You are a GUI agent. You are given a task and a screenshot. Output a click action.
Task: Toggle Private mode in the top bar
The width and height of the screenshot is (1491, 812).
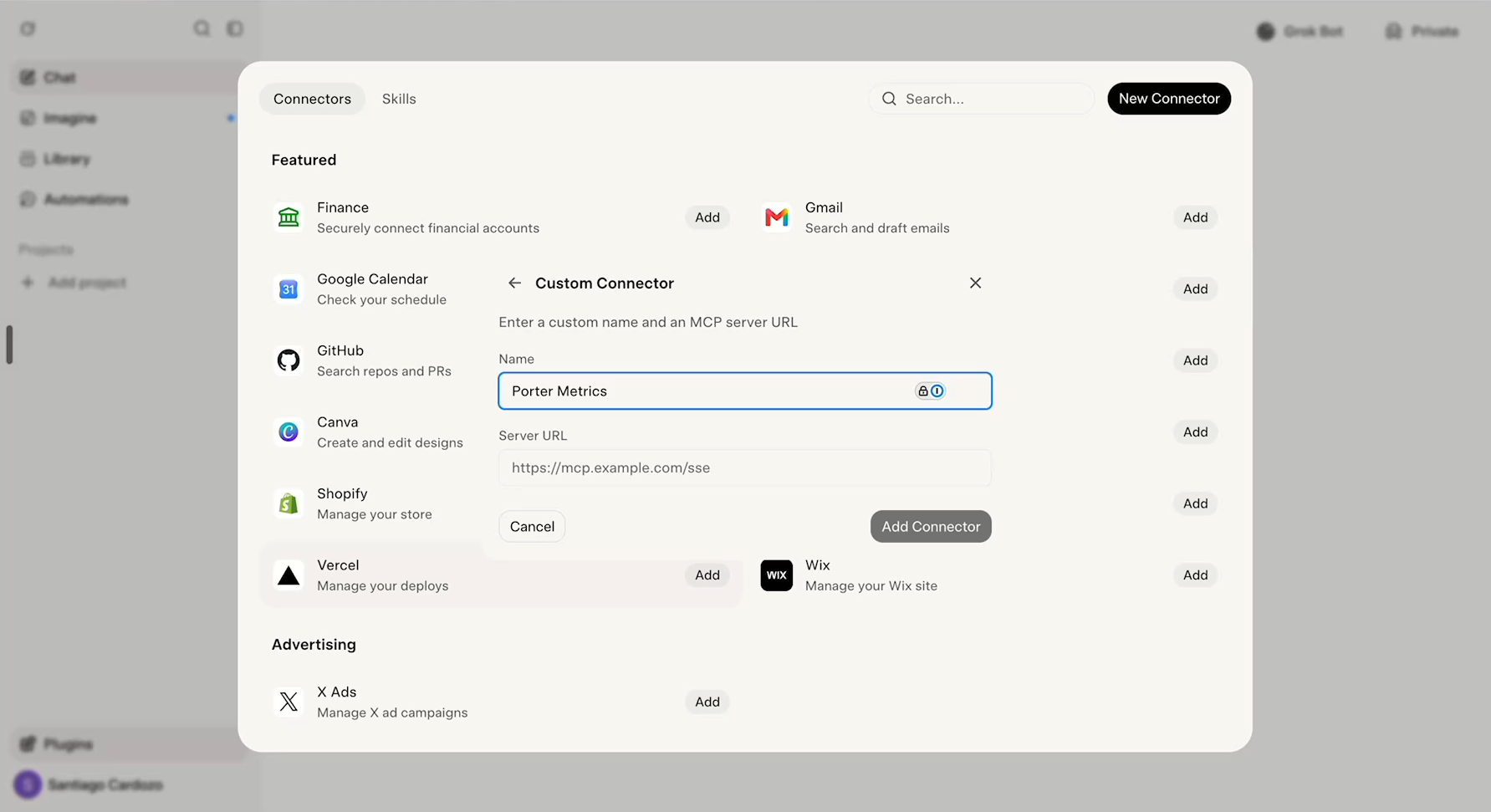coord(1422,32)
